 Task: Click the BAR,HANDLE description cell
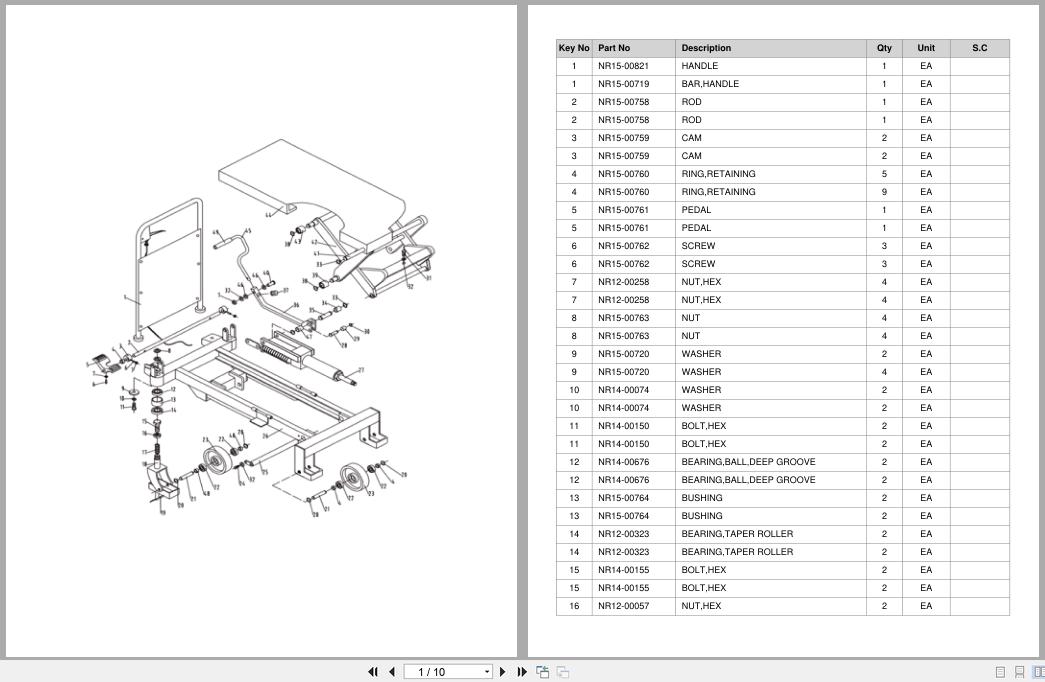click(770, 84)
